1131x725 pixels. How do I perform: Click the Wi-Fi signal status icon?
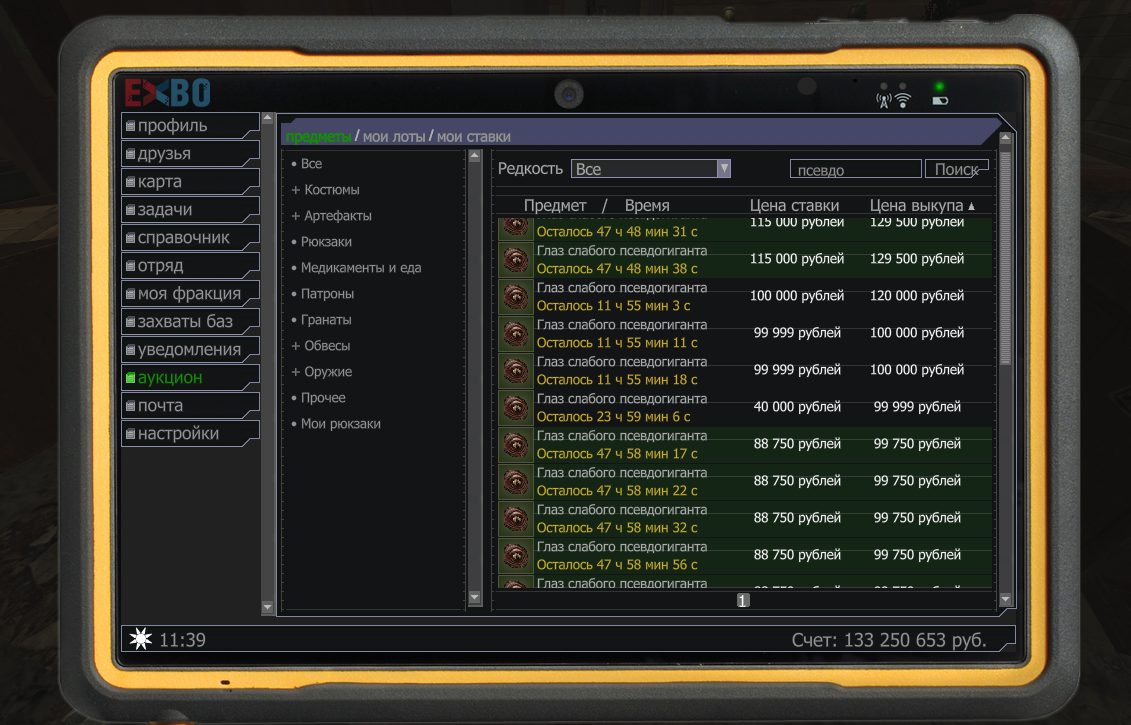(902, 100)
